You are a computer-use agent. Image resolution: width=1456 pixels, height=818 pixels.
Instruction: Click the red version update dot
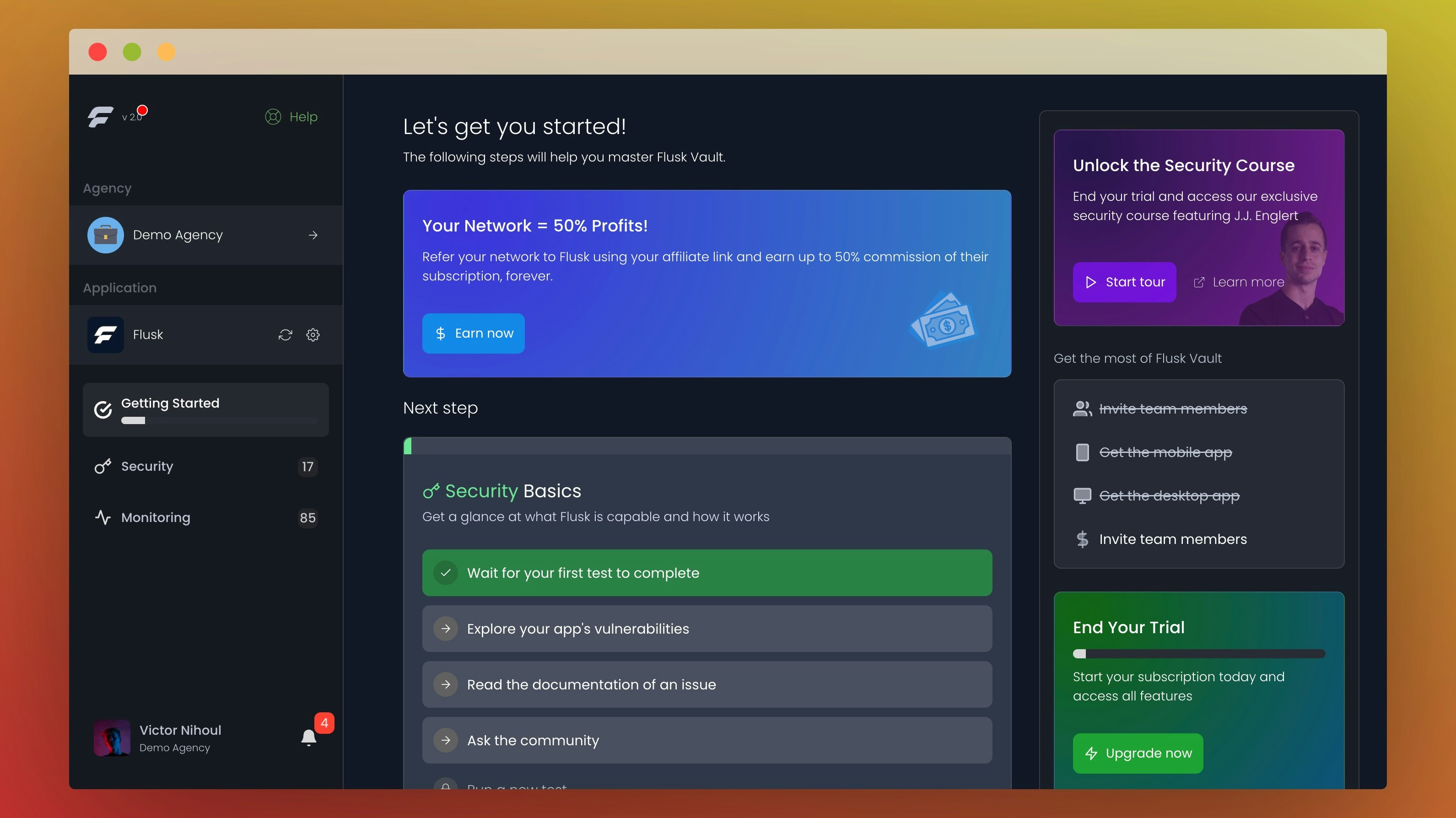coord(142,110)
